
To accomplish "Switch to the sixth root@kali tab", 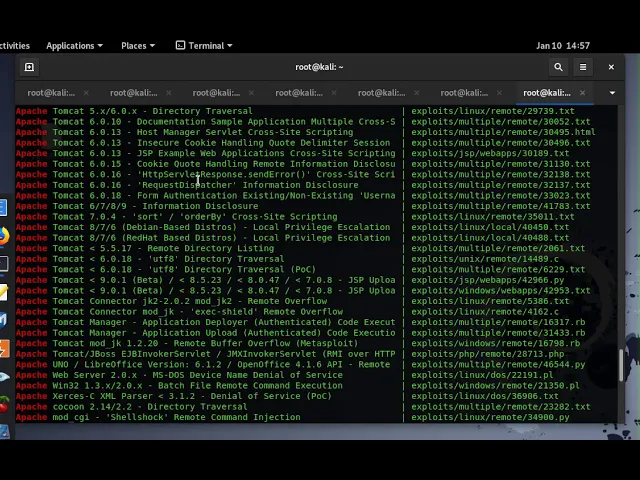I will pyautogui.click(x=464, y=93).
